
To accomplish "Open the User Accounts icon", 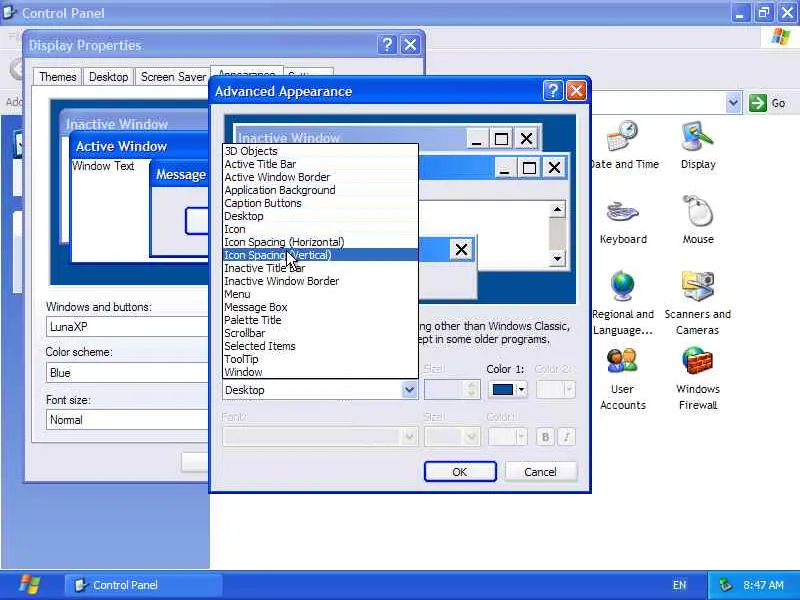I will (x=622, y=379).
